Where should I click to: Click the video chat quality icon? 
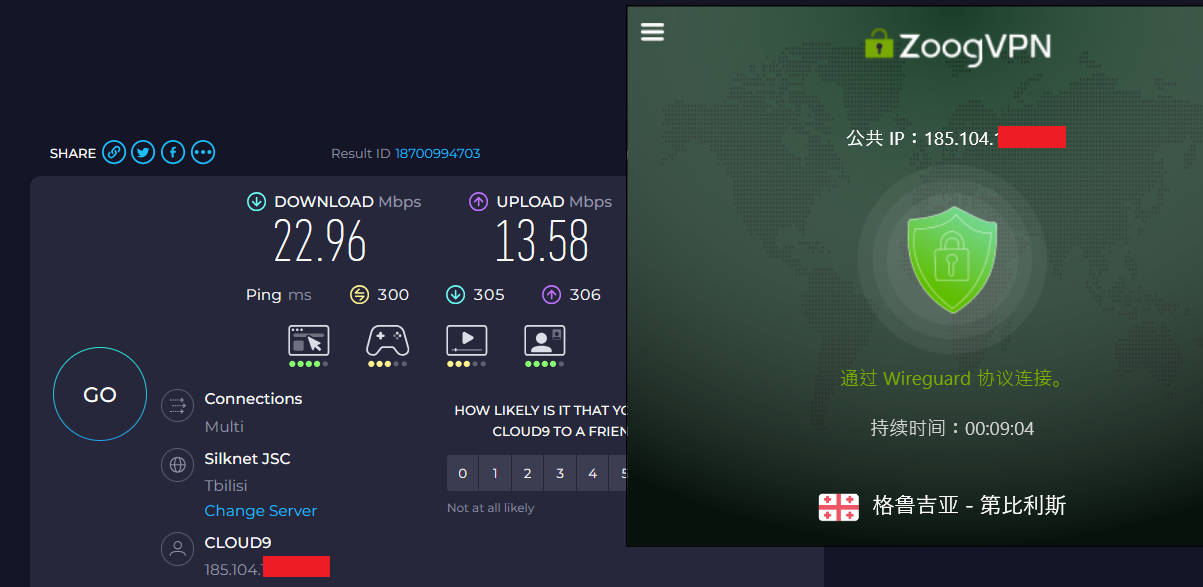[x=544, y=341]
